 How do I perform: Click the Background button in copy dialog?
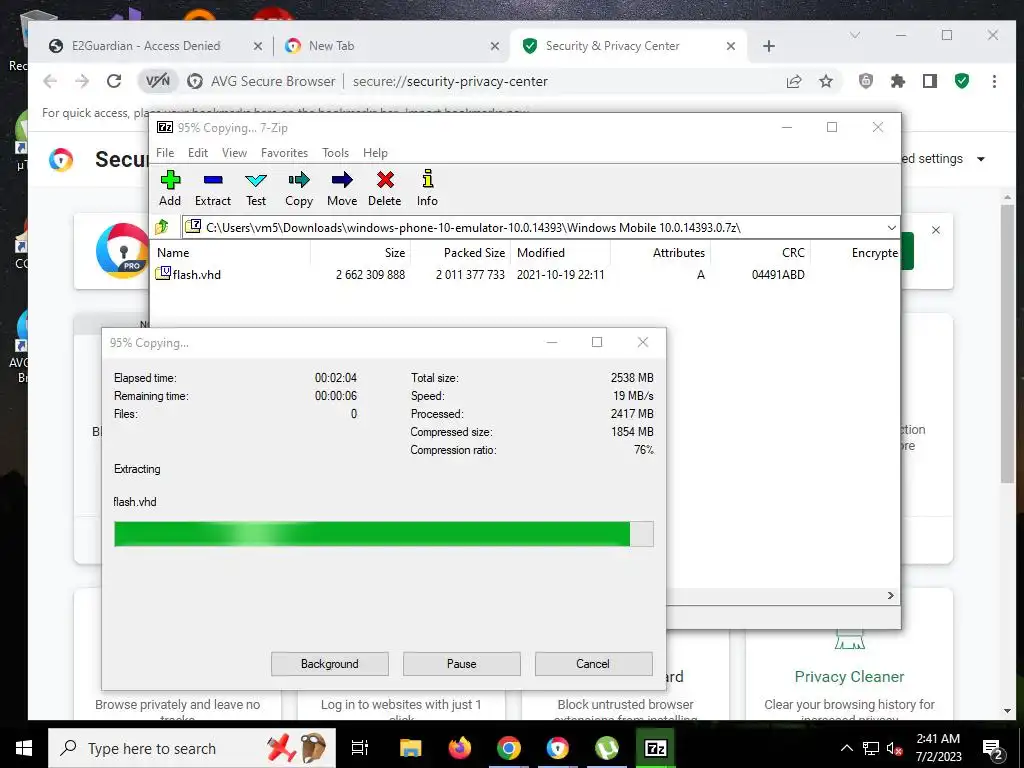coord(330,664)
